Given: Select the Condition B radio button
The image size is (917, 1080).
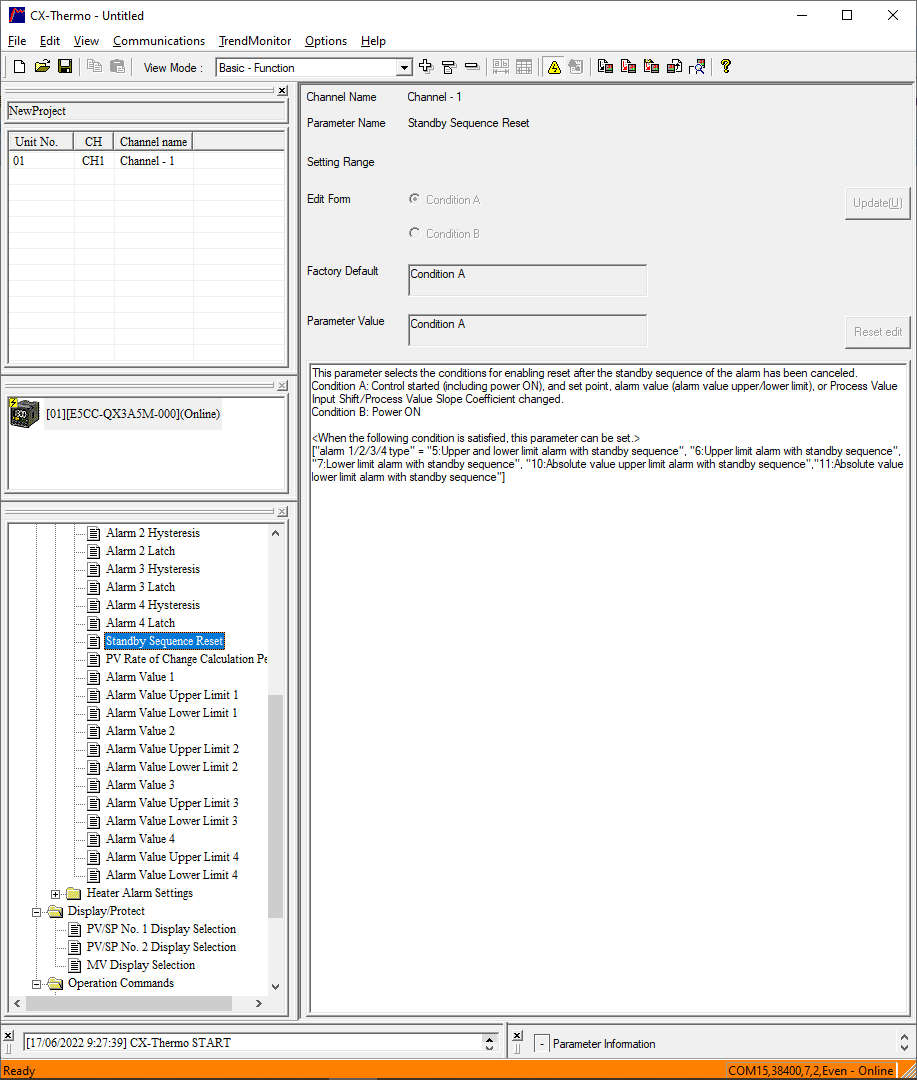Looking at the screenshot, I should 414,233.
